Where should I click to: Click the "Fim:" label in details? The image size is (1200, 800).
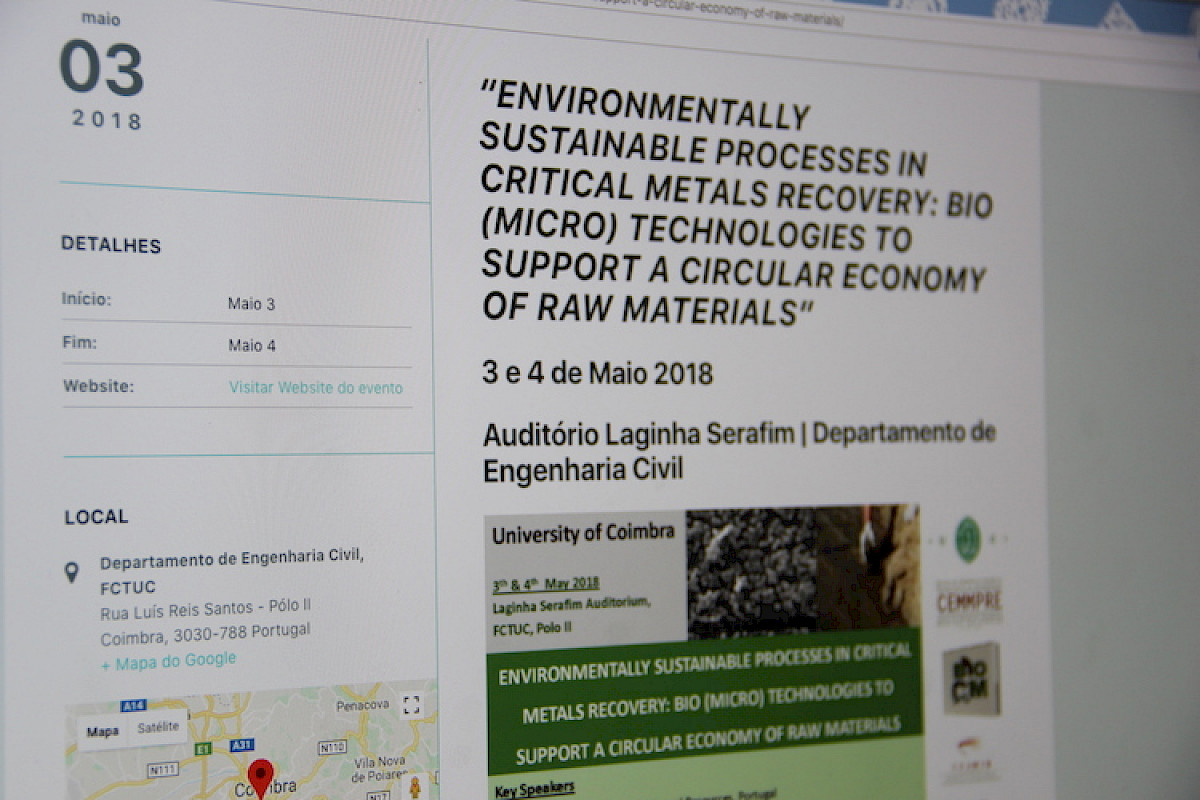[80, 342]
